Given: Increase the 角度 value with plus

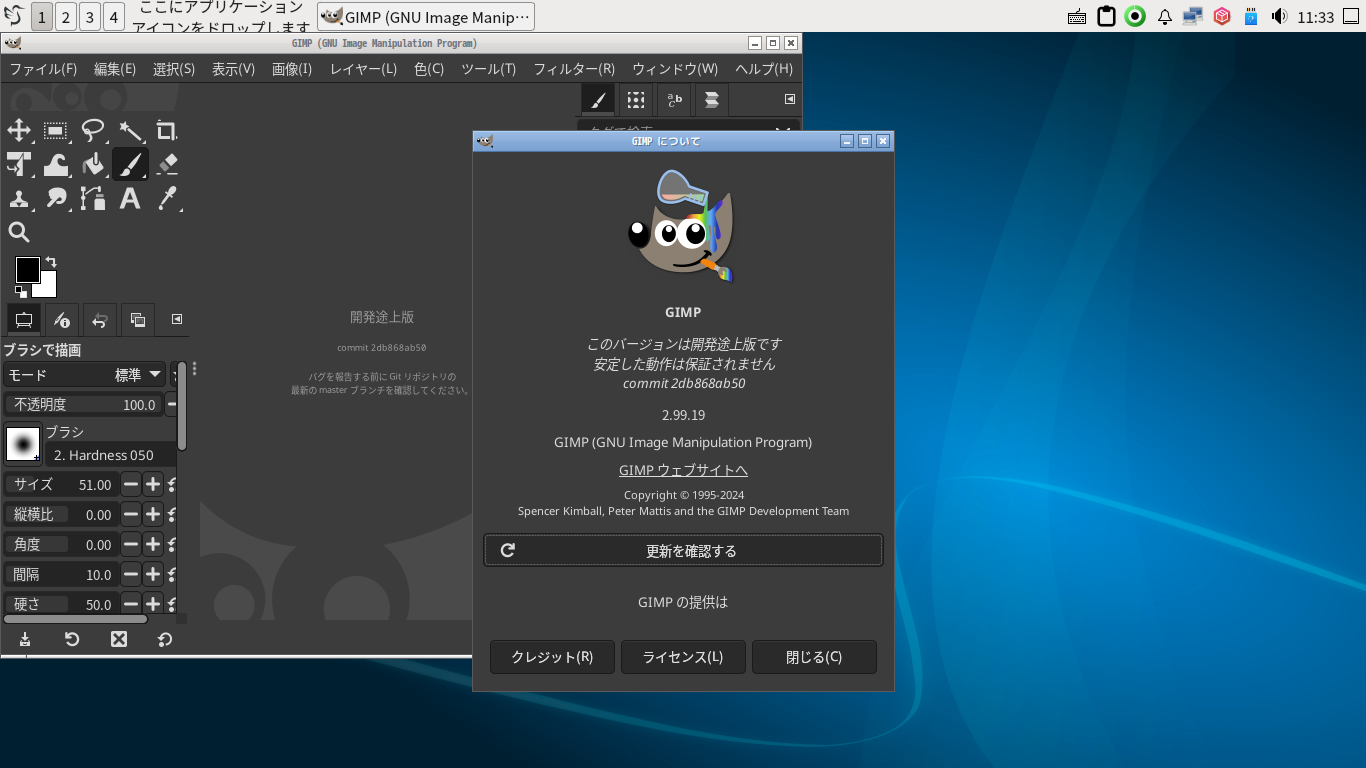Looking at the screenshot, I should pyautogui.click(x=152, y=545).
